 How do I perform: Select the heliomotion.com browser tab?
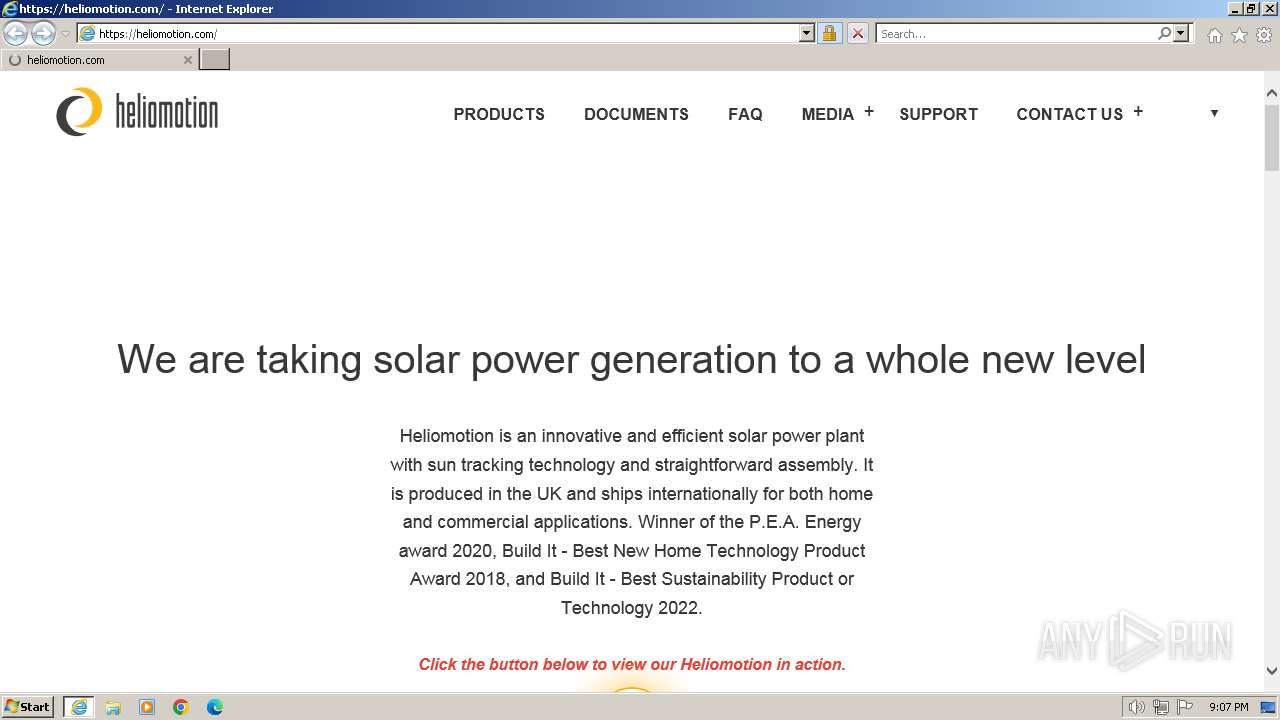coord(100,60)
